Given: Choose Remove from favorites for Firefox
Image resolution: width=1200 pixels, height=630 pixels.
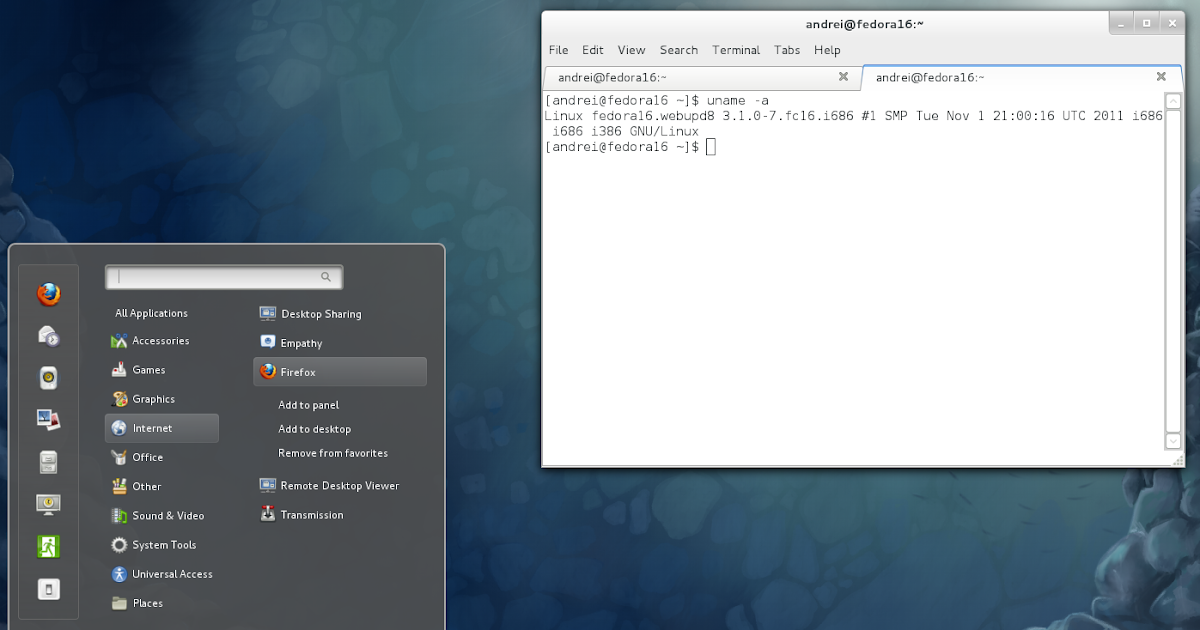Looking at the screenshot, I should point(333,453).
